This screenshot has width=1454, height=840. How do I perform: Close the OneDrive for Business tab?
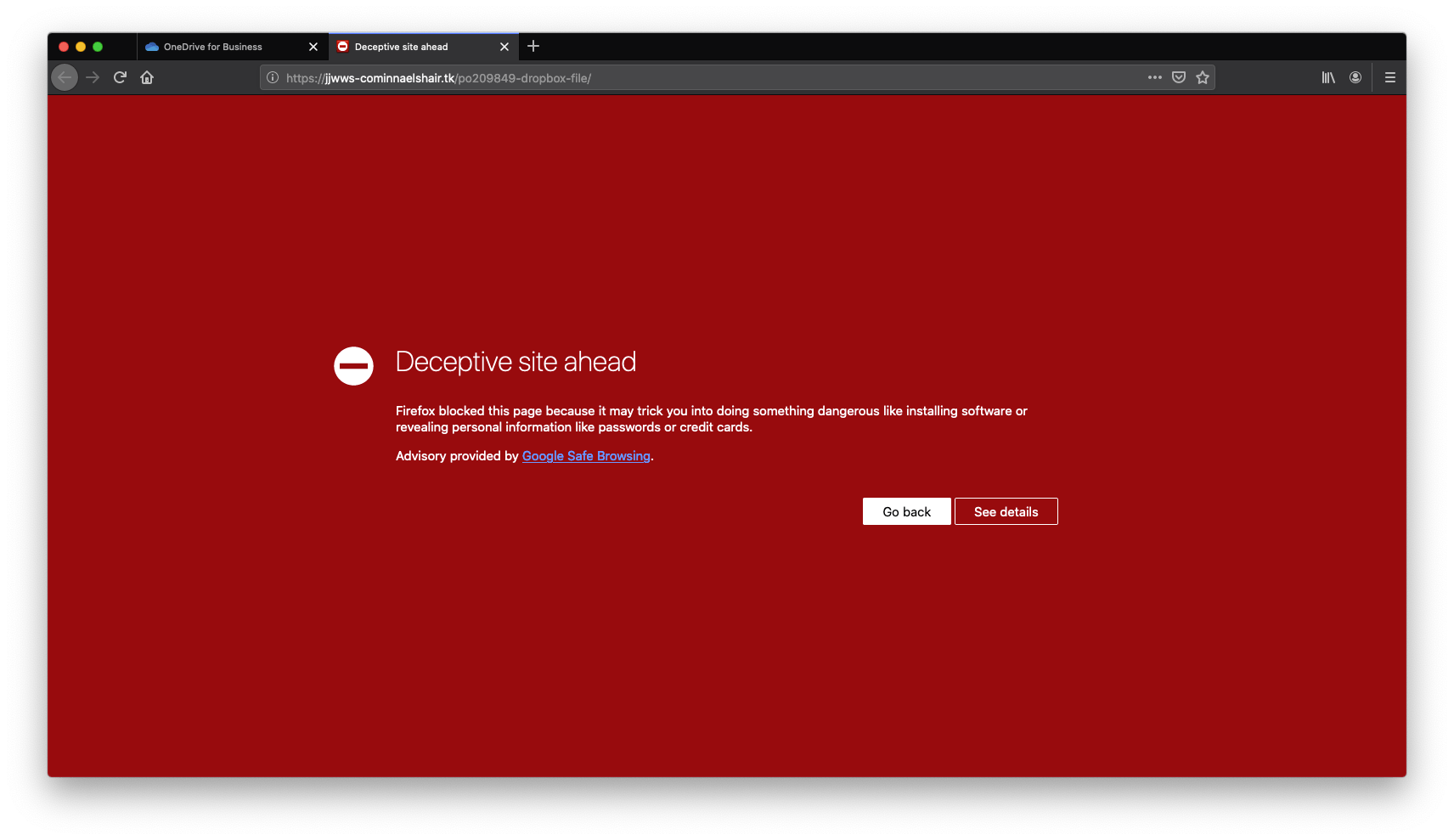pos(313,47)
